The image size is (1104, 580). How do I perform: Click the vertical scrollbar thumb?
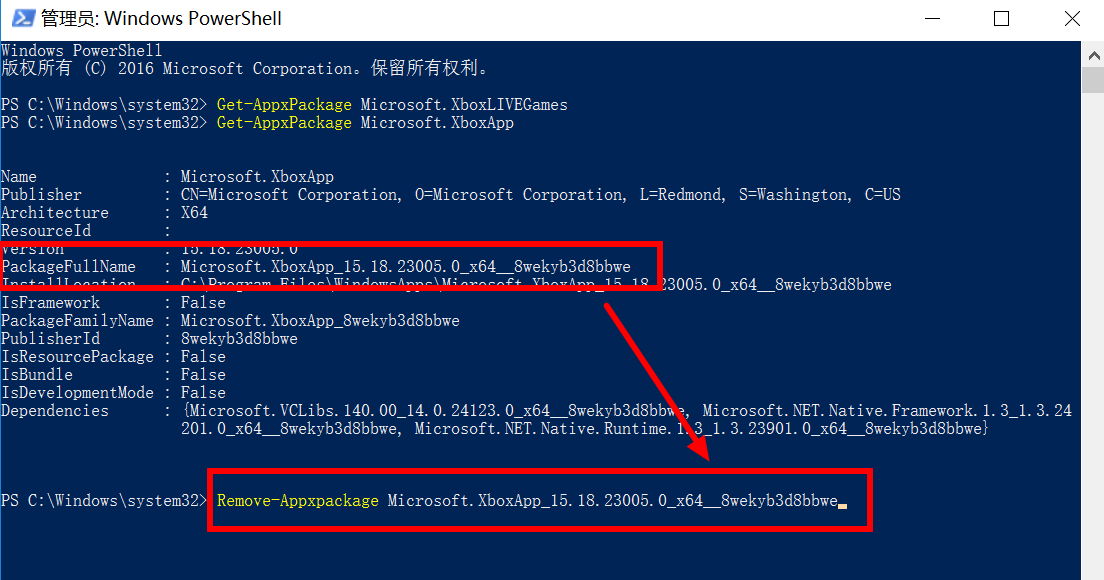(1093, 80)
